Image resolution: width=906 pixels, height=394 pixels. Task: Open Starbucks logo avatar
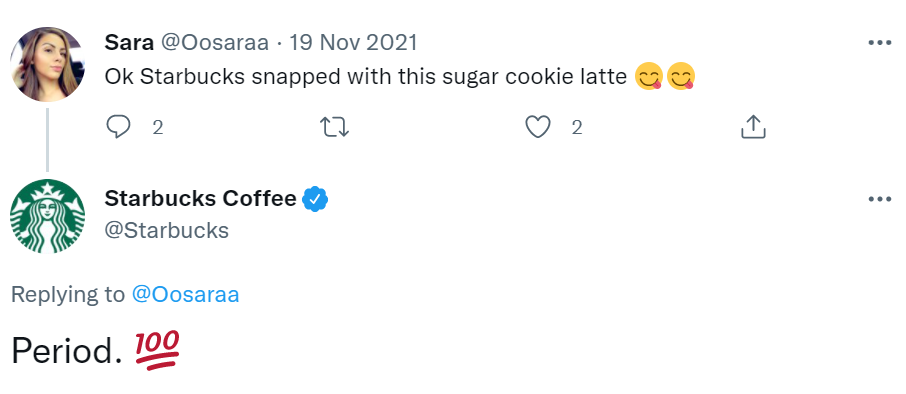47,216
